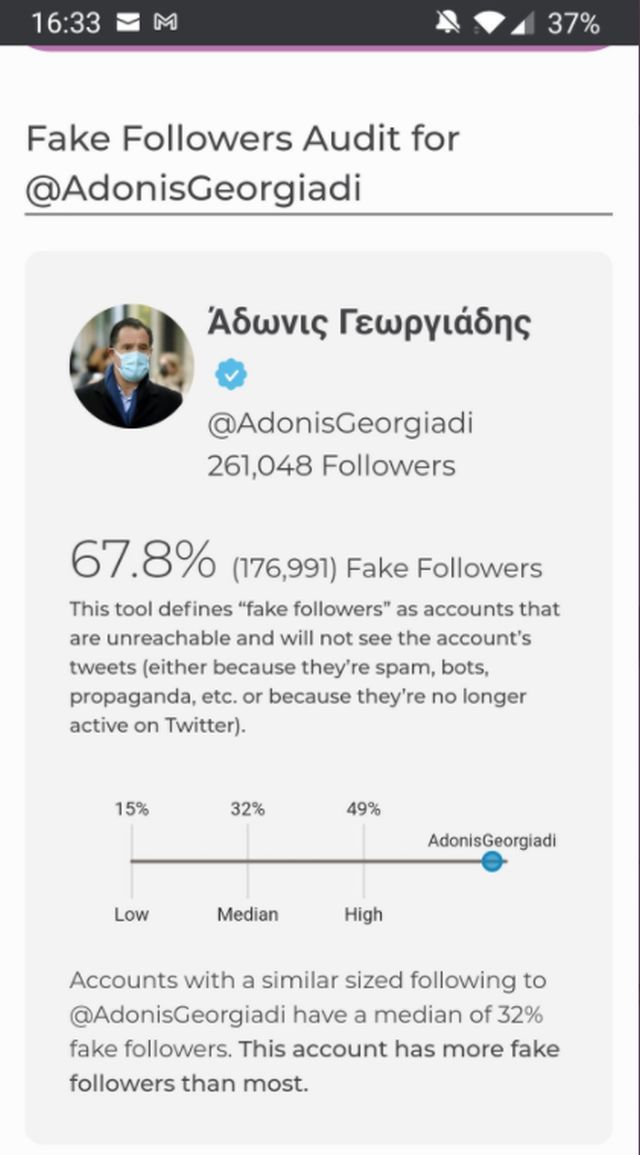
Task: Tap the 37% battery indicator
Action: (574, 22)
